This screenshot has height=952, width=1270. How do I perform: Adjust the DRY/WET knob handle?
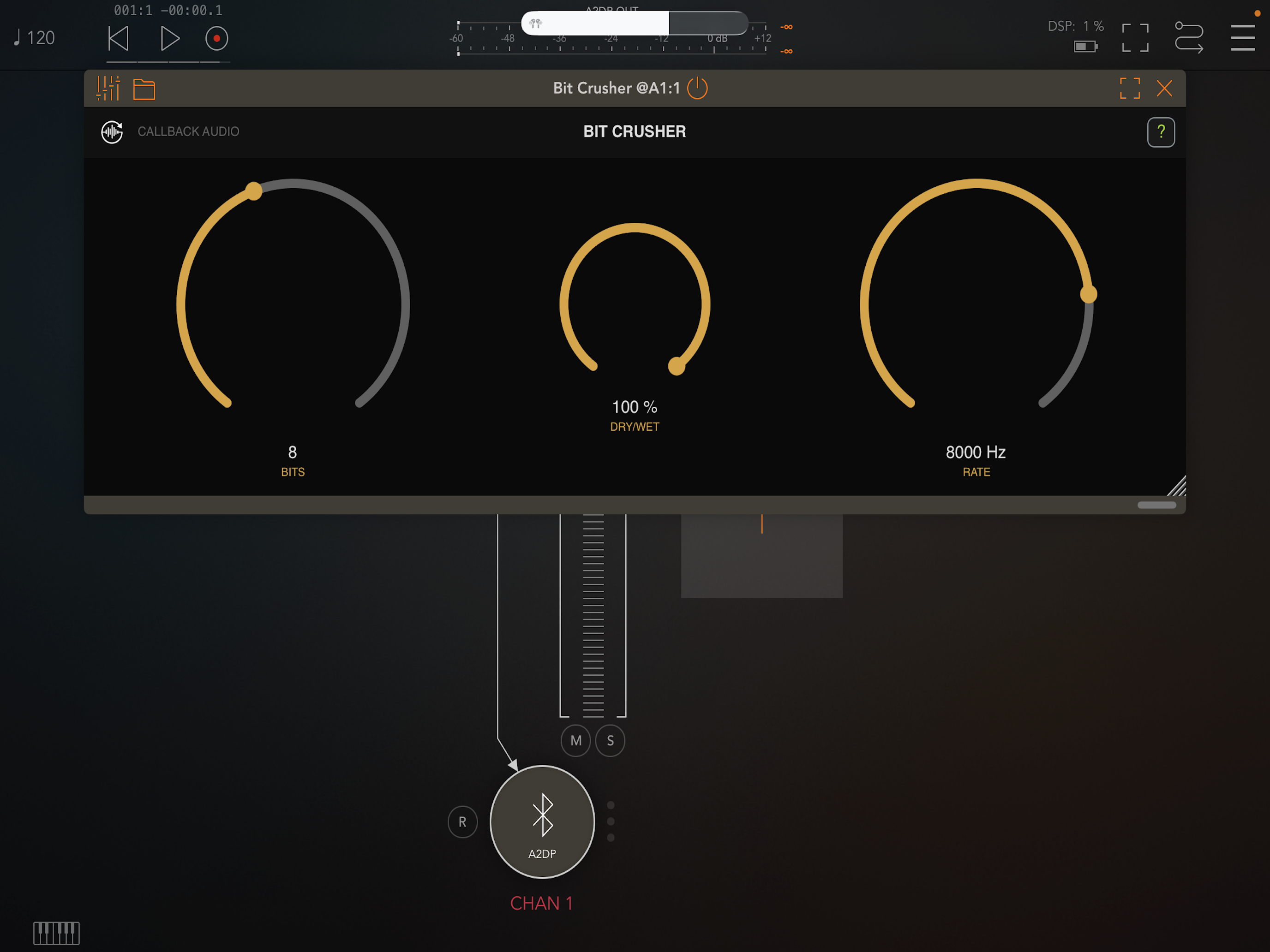(x=677, y=366)
